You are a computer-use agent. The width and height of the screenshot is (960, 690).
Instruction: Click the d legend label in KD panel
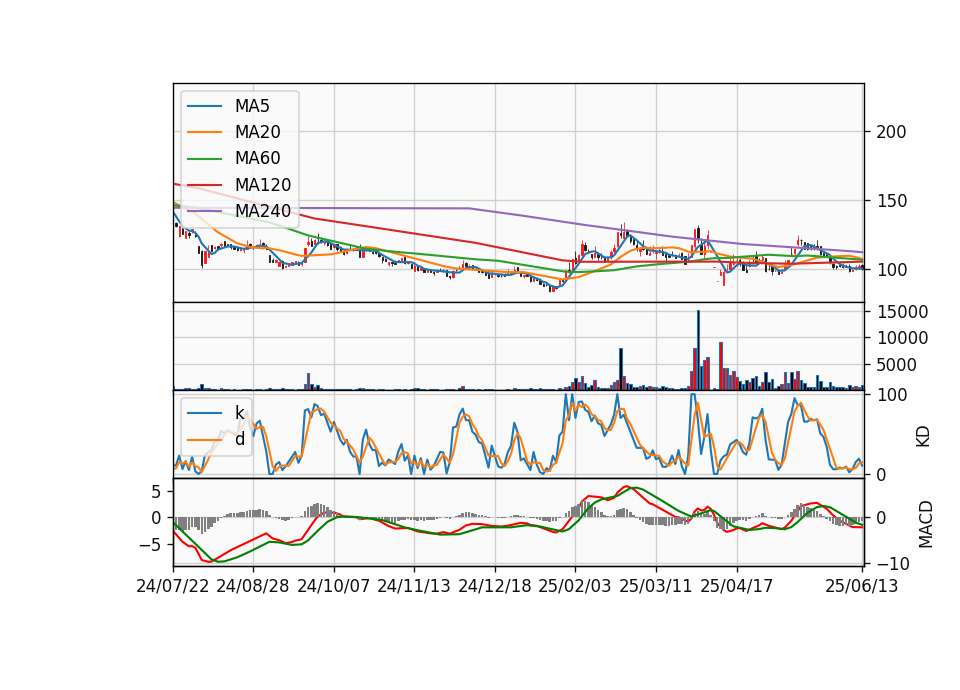click(239, 439)
